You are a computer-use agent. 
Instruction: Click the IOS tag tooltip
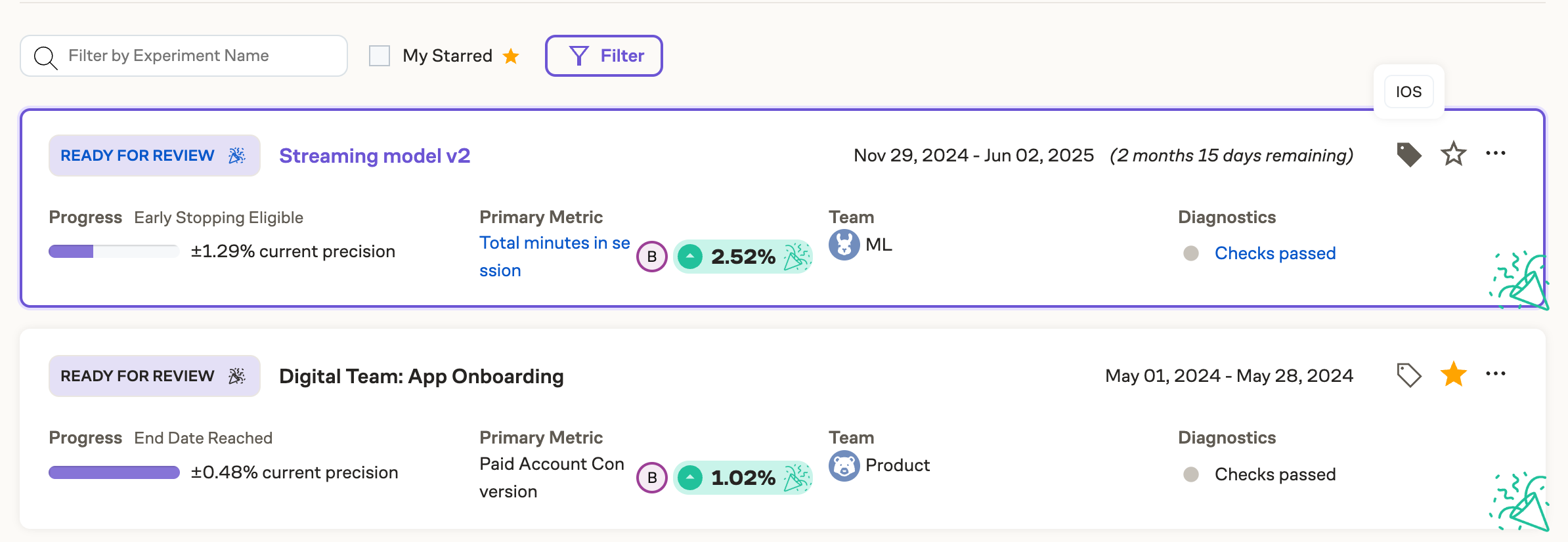1408,92
